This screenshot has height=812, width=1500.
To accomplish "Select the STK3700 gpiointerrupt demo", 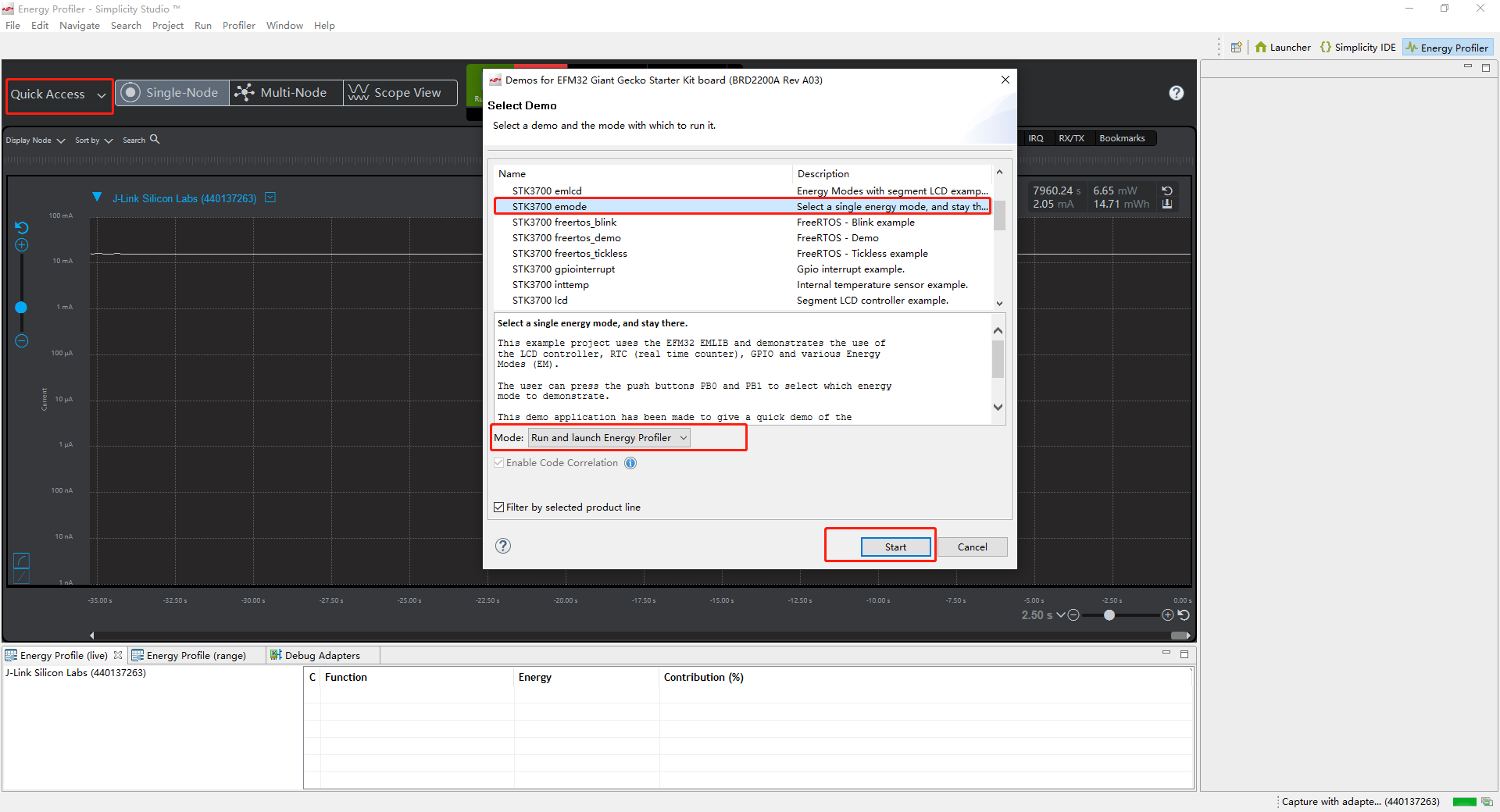I will click(x=742, y=269).
